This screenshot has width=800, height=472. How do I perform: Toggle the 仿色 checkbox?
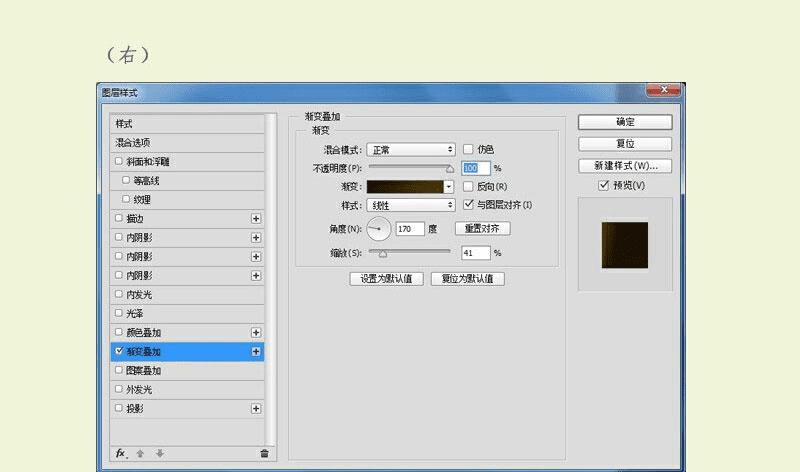pos(468,149)
